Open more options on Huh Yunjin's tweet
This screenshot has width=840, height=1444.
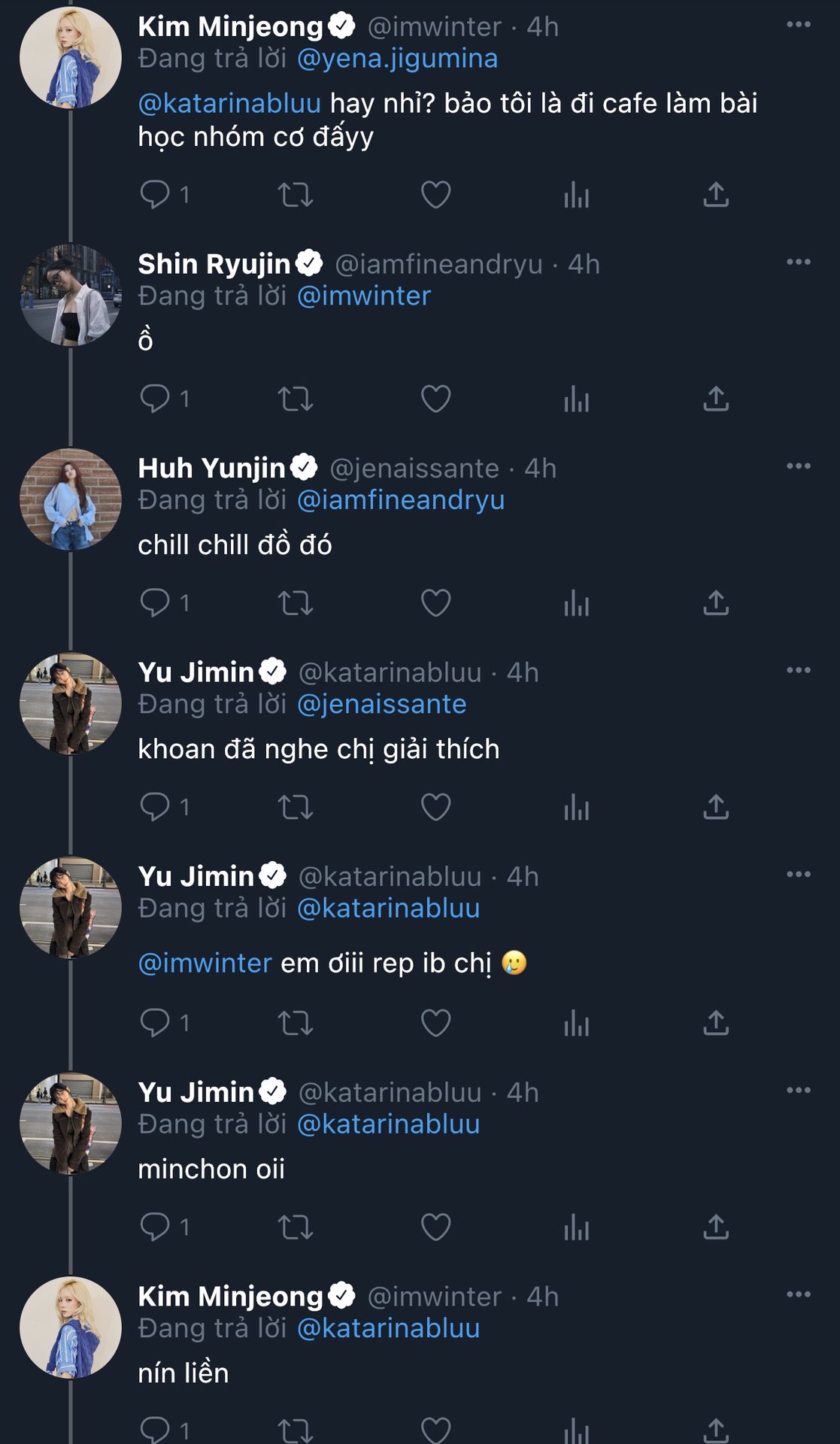point(798,466)
